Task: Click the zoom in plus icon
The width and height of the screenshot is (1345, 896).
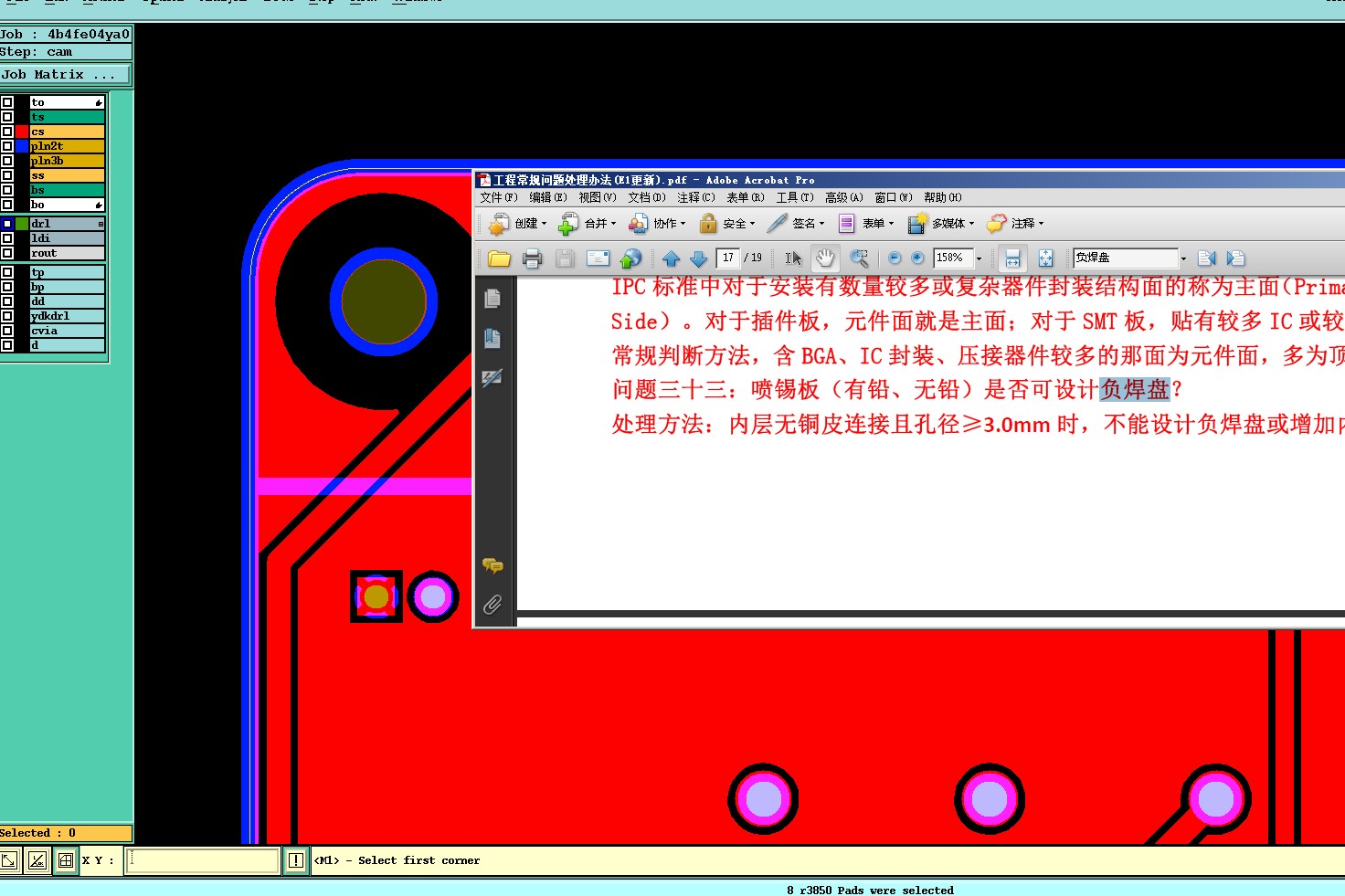Action: click(917, 258)
